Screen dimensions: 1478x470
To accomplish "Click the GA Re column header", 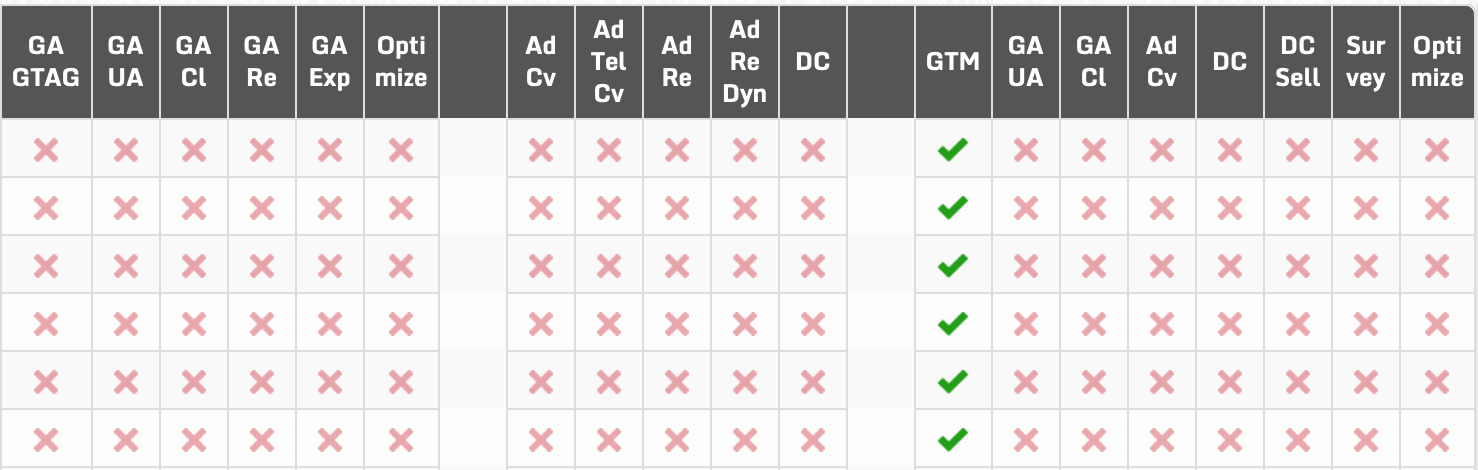I will click(262, 62).
